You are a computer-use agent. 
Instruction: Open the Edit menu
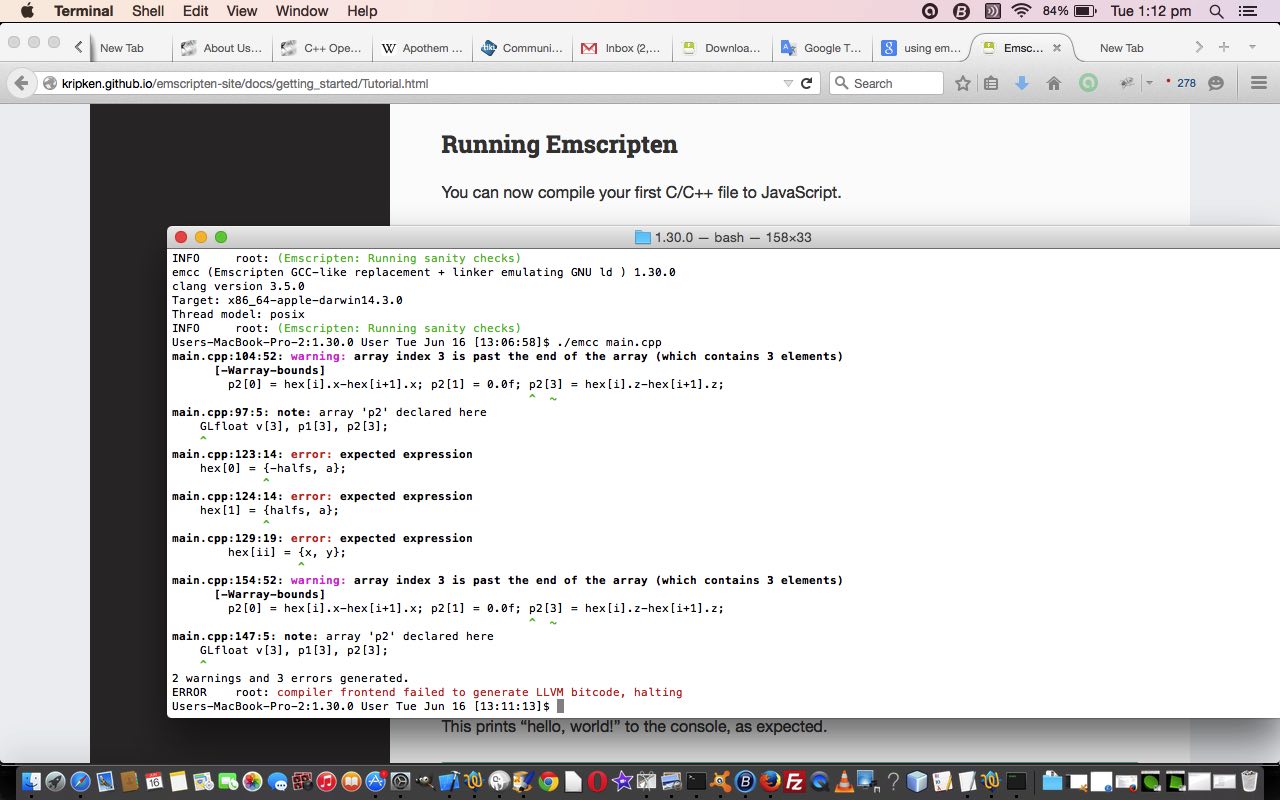[196, 11]
